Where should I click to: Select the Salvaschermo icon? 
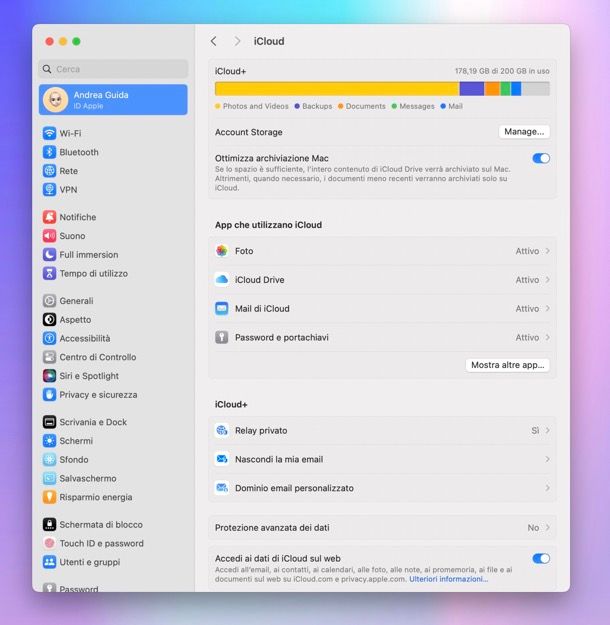[x=49, y=478]
